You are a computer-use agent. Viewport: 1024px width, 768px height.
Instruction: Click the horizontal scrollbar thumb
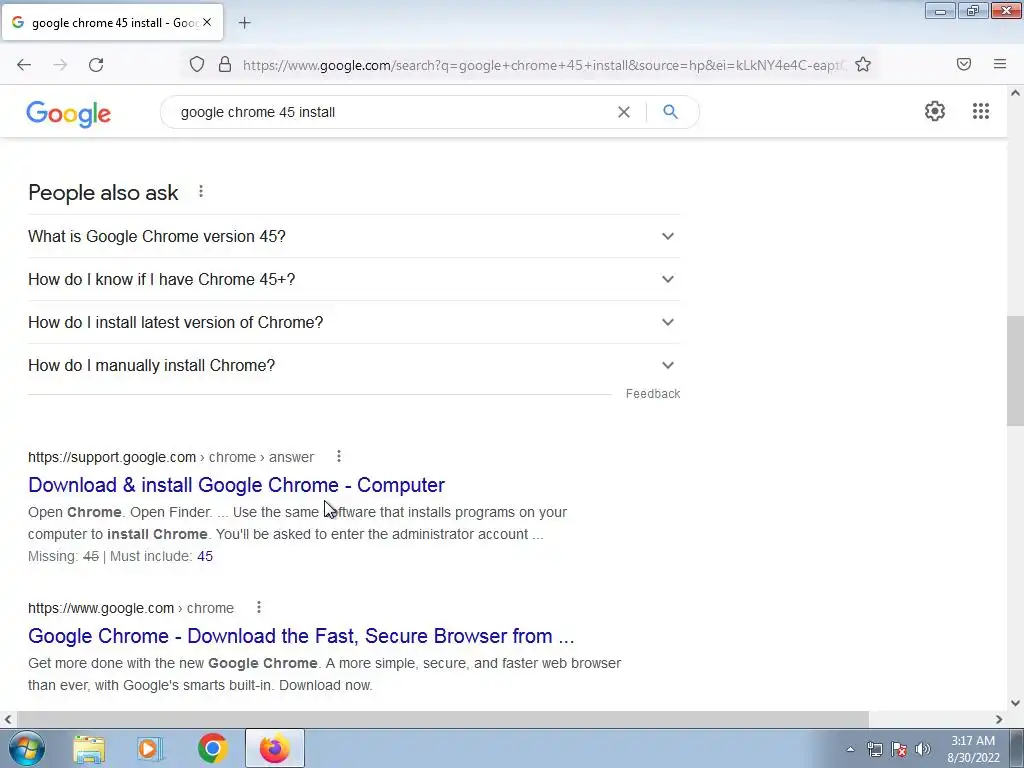click(x=442, y=719)
